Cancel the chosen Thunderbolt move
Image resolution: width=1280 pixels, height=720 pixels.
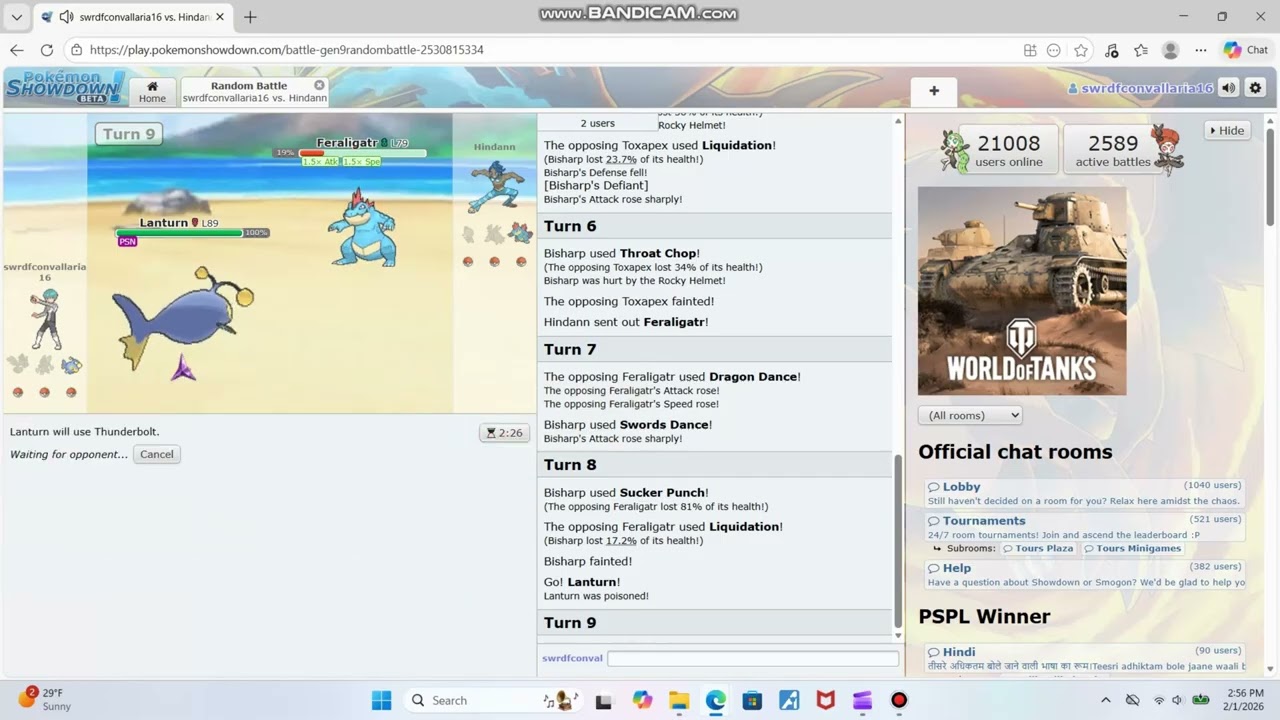click(156, 454)
